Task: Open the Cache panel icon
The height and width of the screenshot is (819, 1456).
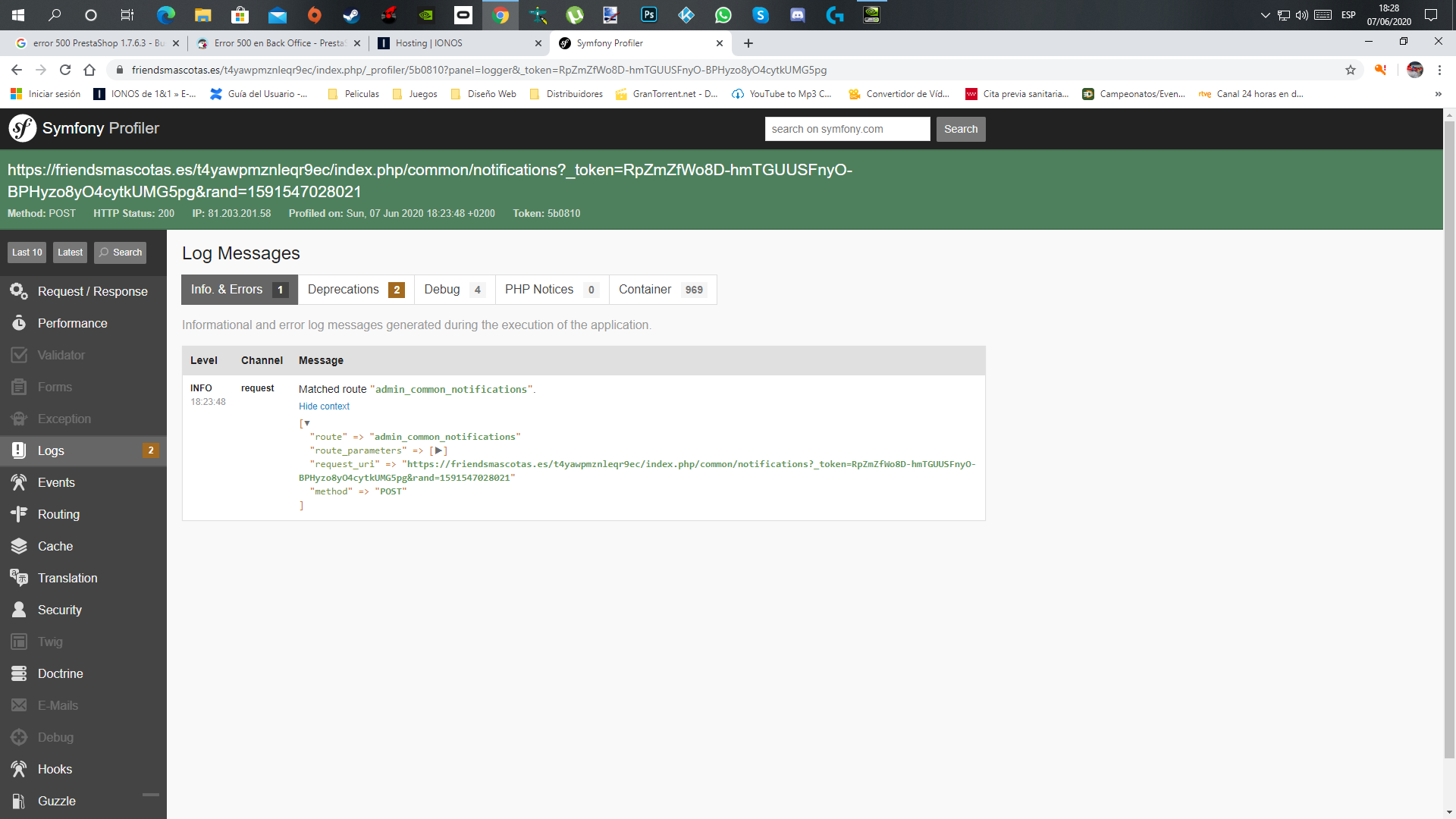Action: [x=19, y=546]
